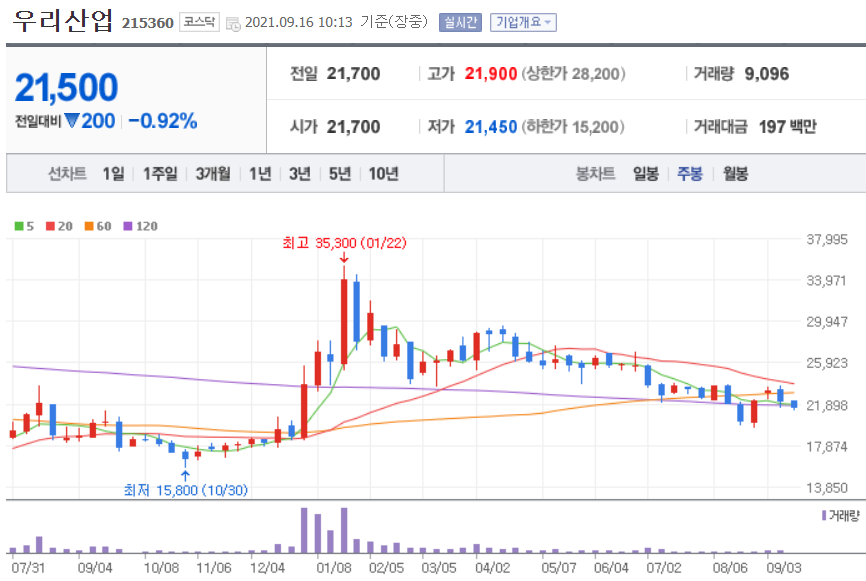This screenshot has height=581, width=866.
Task: Click the 37,995 price axis label
Action: 826,240
